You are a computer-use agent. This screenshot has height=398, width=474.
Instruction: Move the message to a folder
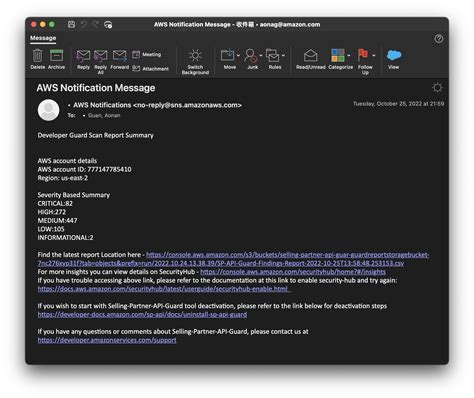point(228,59)
